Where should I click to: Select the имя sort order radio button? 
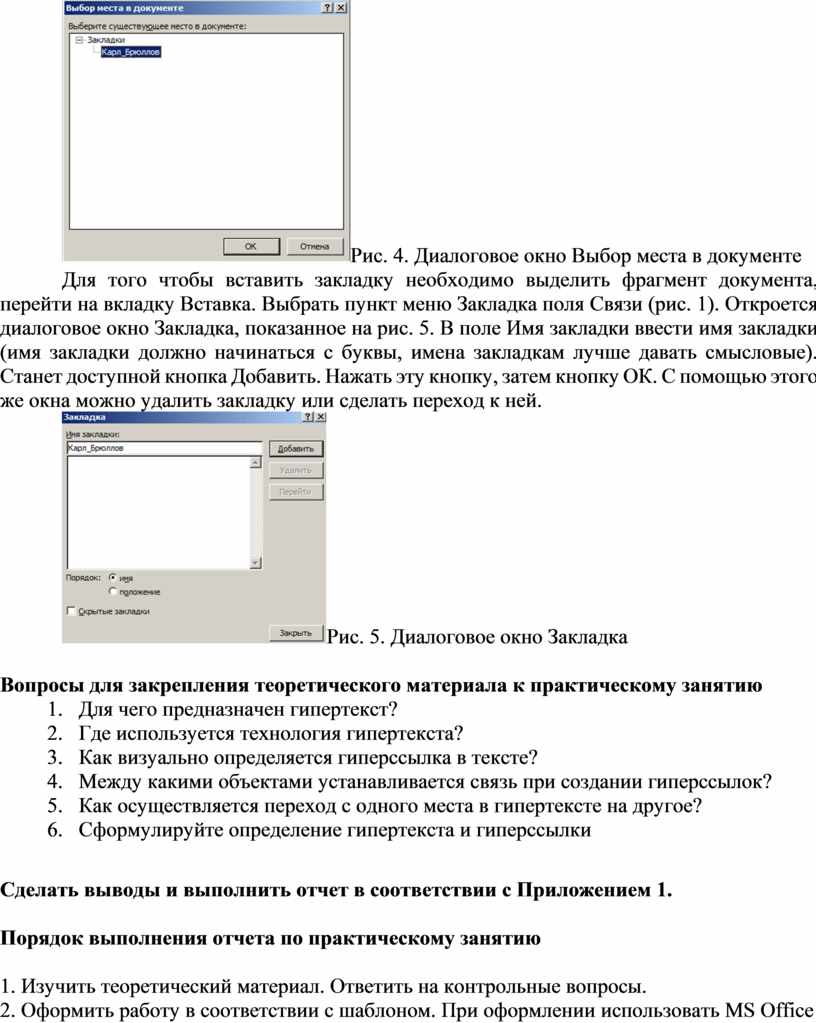click(113, 577)
